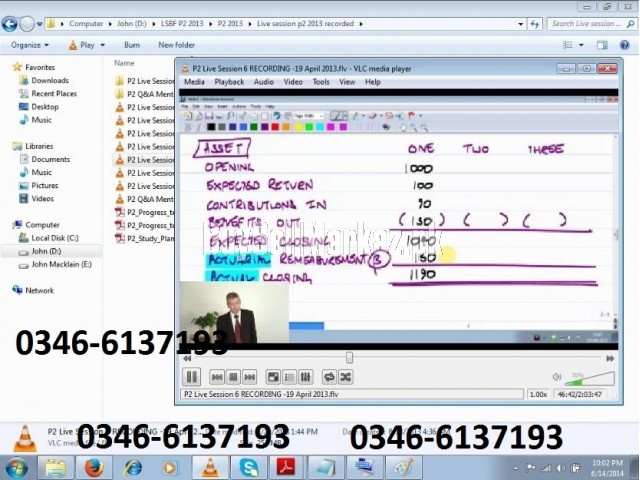
Task: Open Firefox from the Windows taskbar
Action: pos(93,467)
